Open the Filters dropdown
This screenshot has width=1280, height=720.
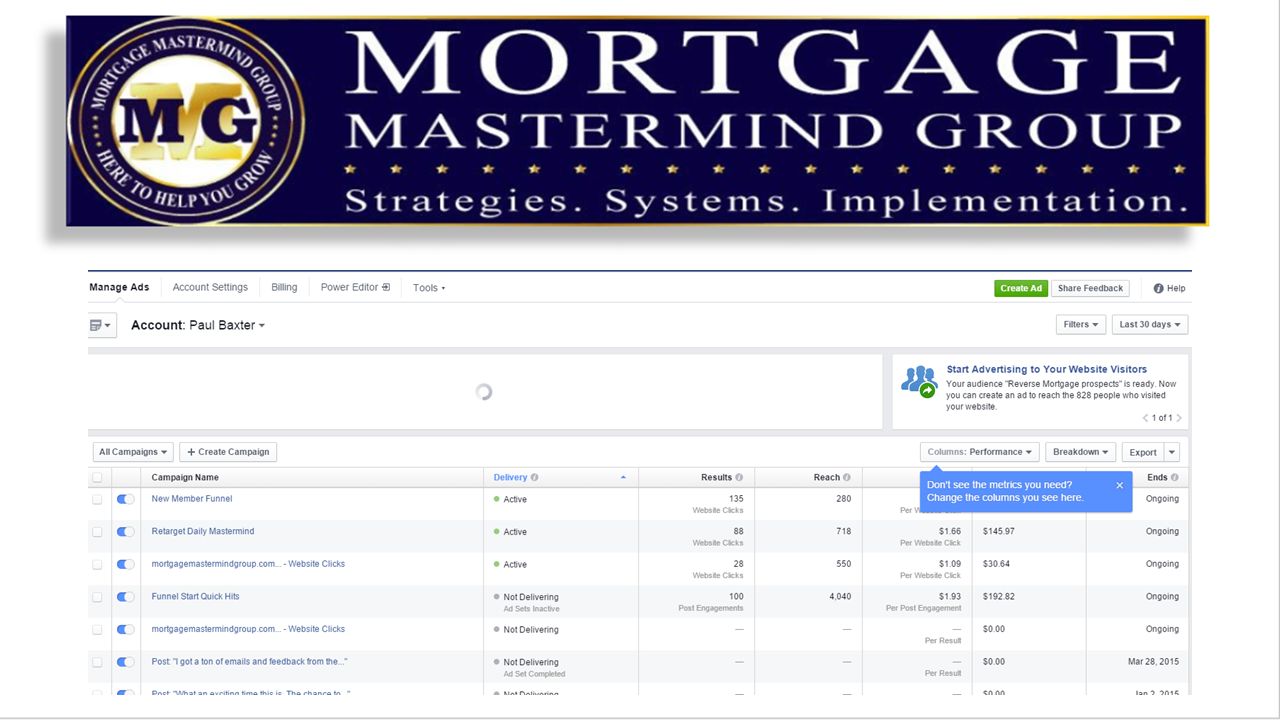pyautogui.click(x=1081, y=324)
